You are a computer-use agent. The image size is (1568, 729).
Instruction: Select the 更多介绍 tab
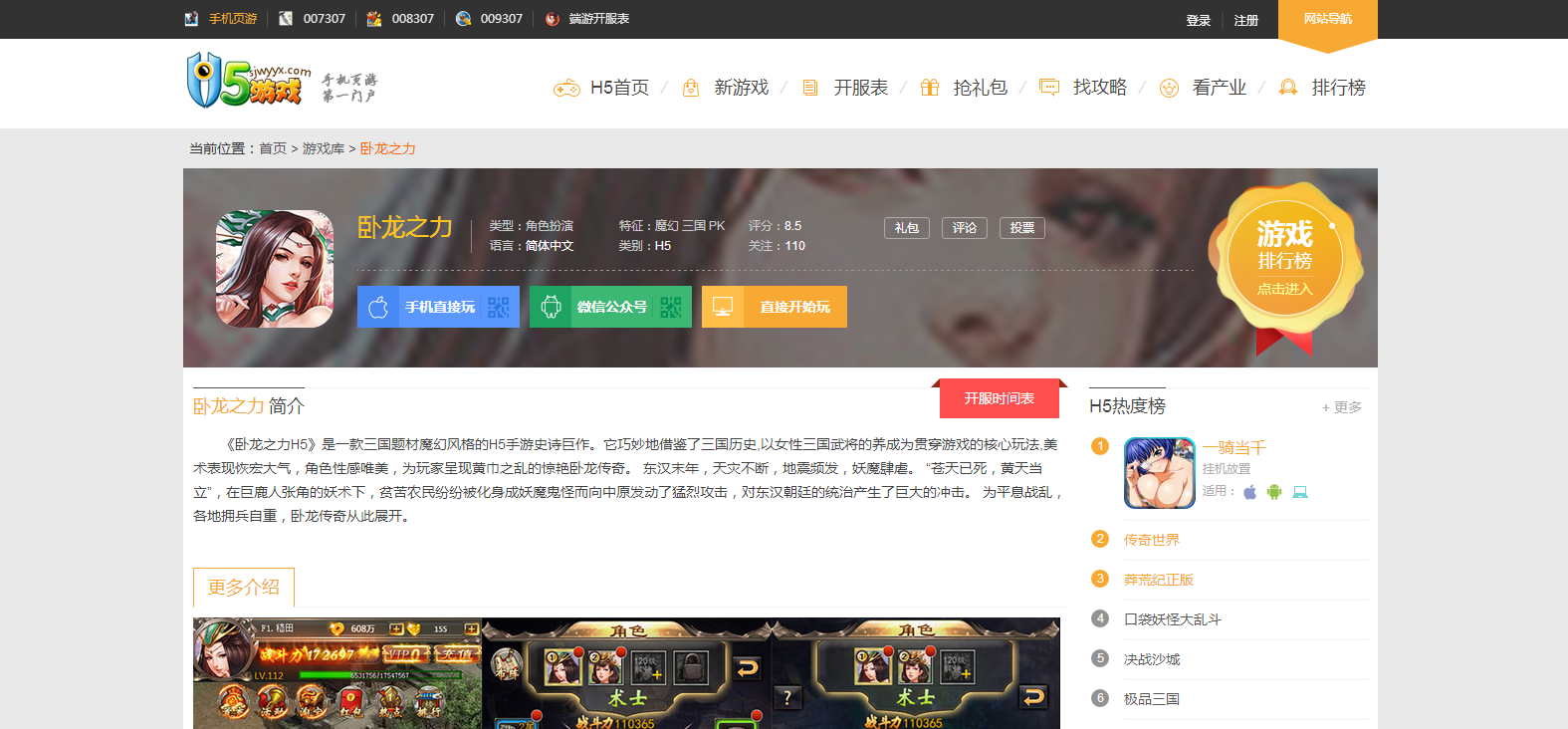(x=244, y=588)
